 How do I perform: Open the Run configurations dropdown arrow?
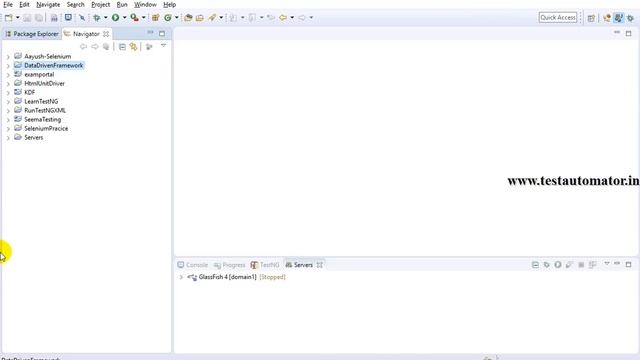124,18
